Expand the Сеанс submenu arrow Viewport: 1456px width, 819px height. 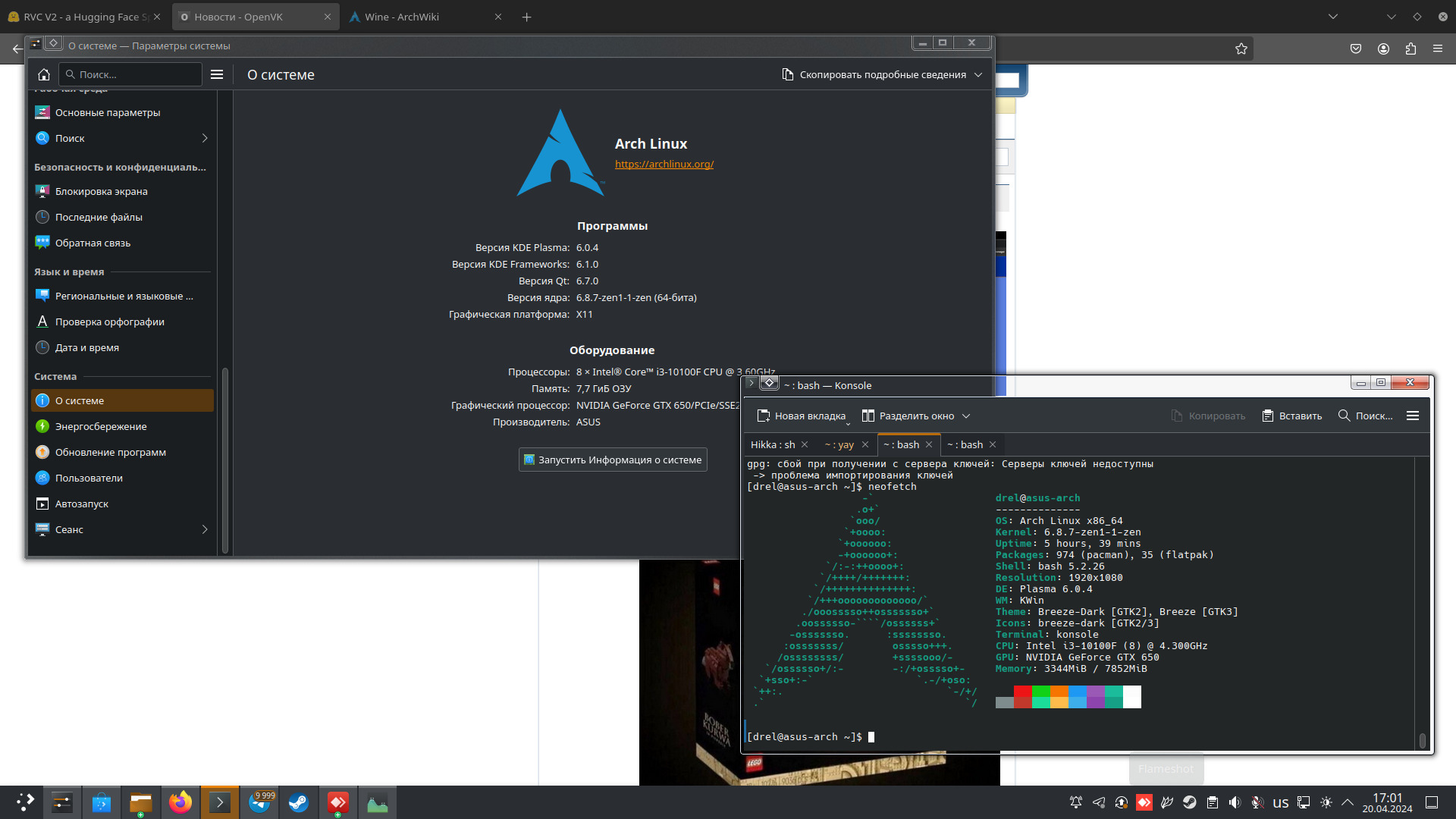[x=205, y=529]
